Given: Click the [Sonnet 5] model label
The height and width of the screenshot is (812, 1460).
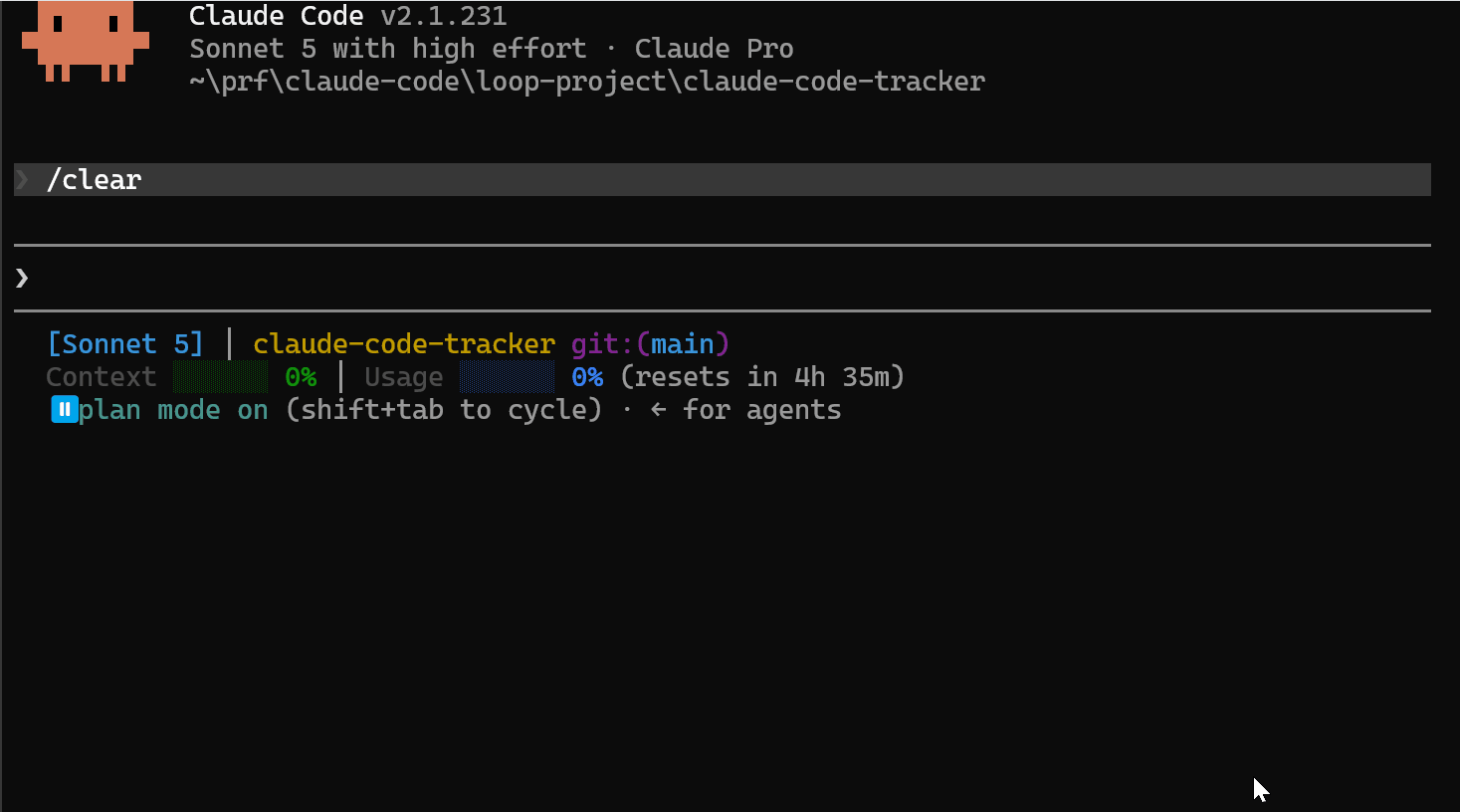Looking at the screenshot, I should (x=125, y=344).
